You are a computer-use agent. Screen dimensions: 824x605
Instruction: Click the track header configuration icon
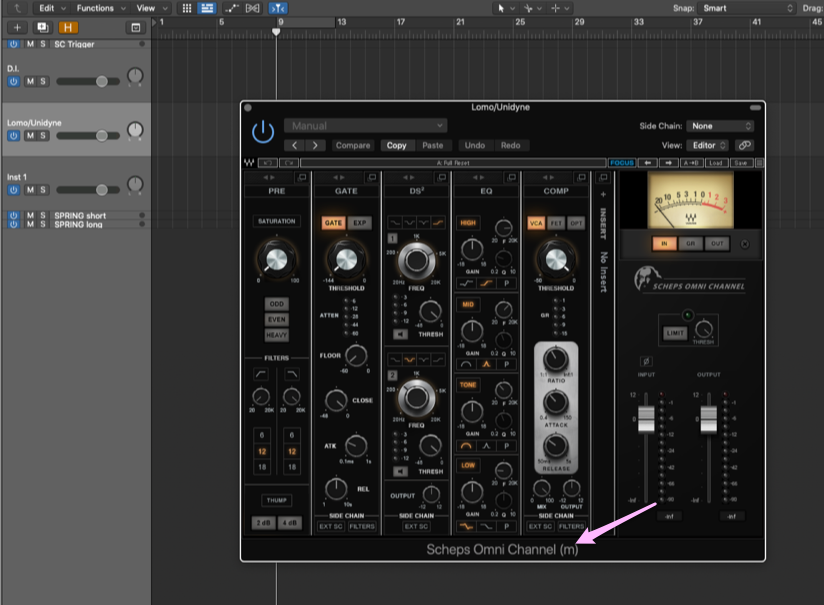136,27
